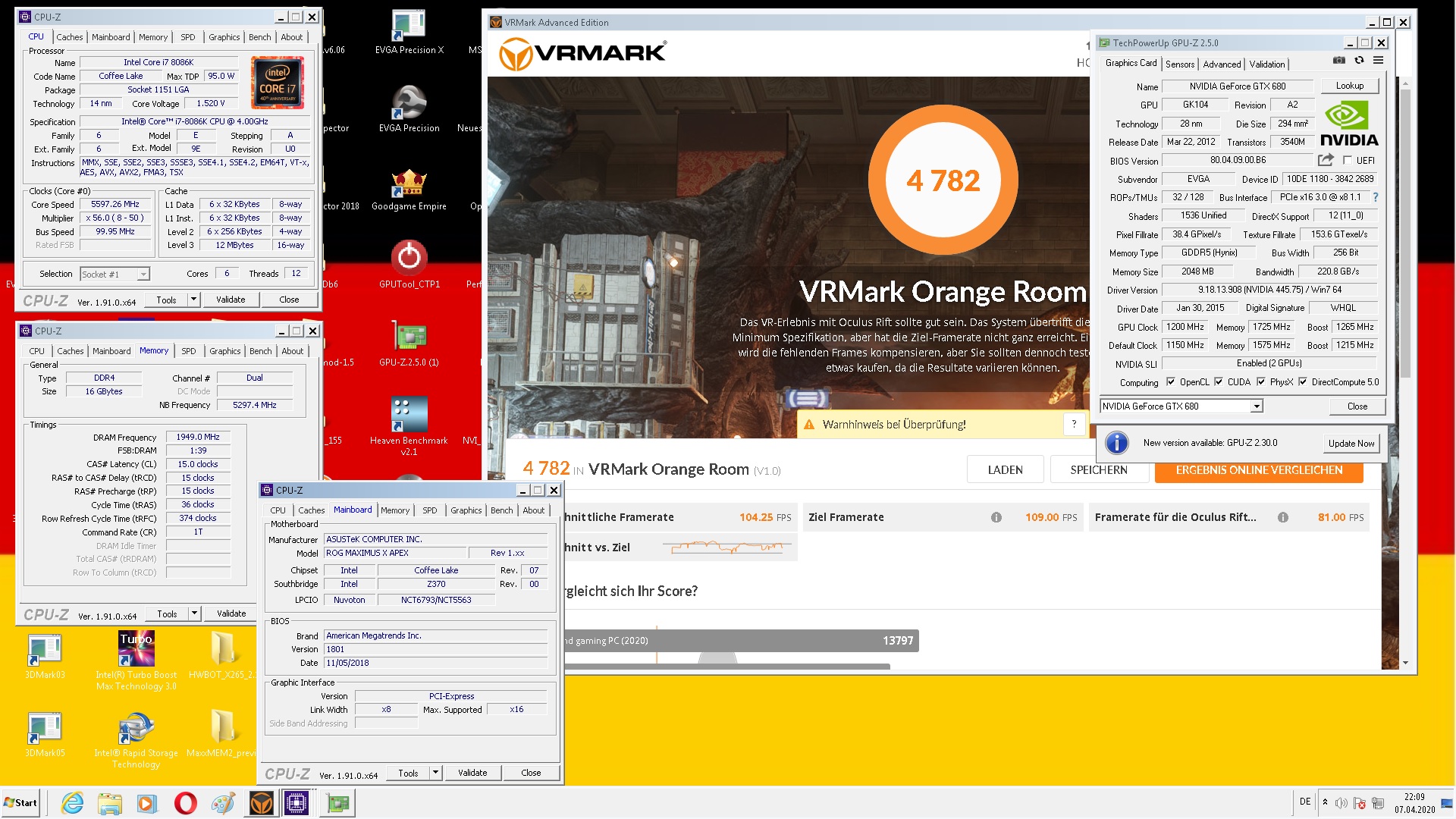Click the Bus Interface question mark icon

click(1376, 197)
